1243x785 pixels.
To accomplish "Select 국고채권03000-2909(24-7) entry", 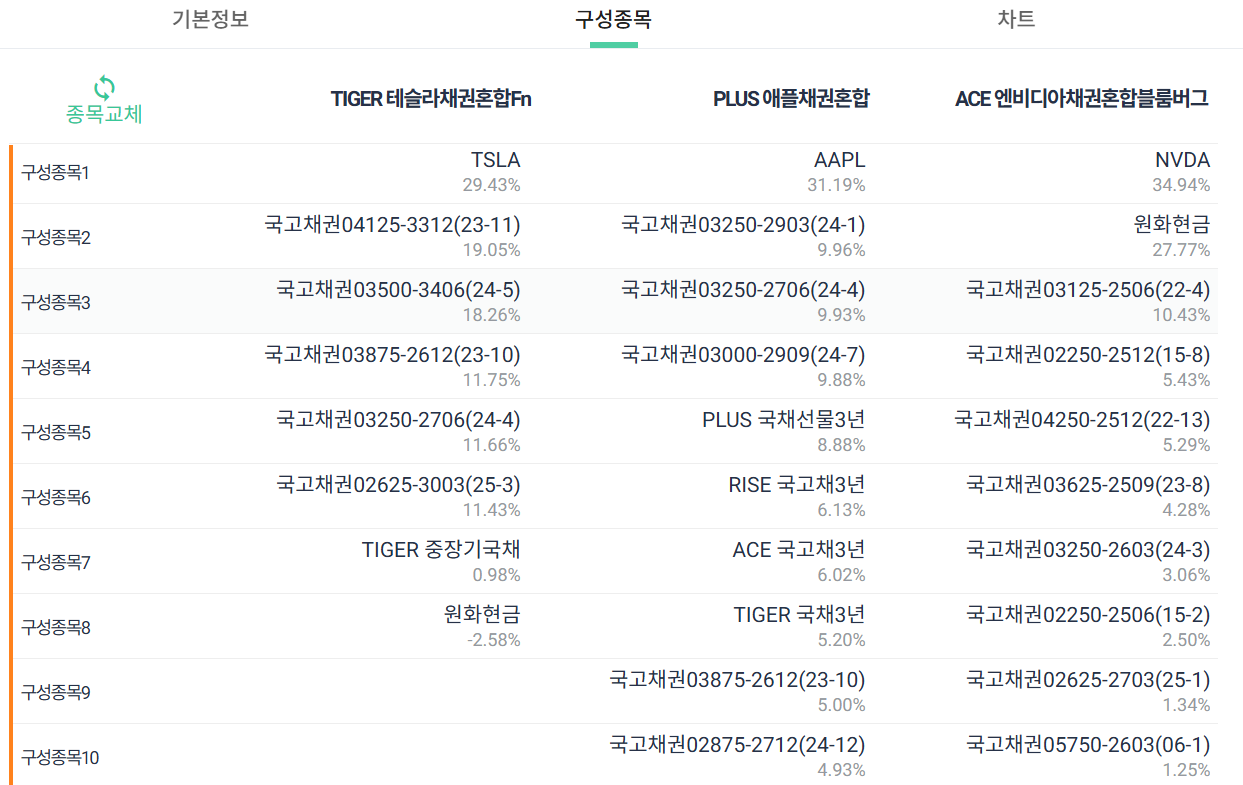I will (743, 355).
